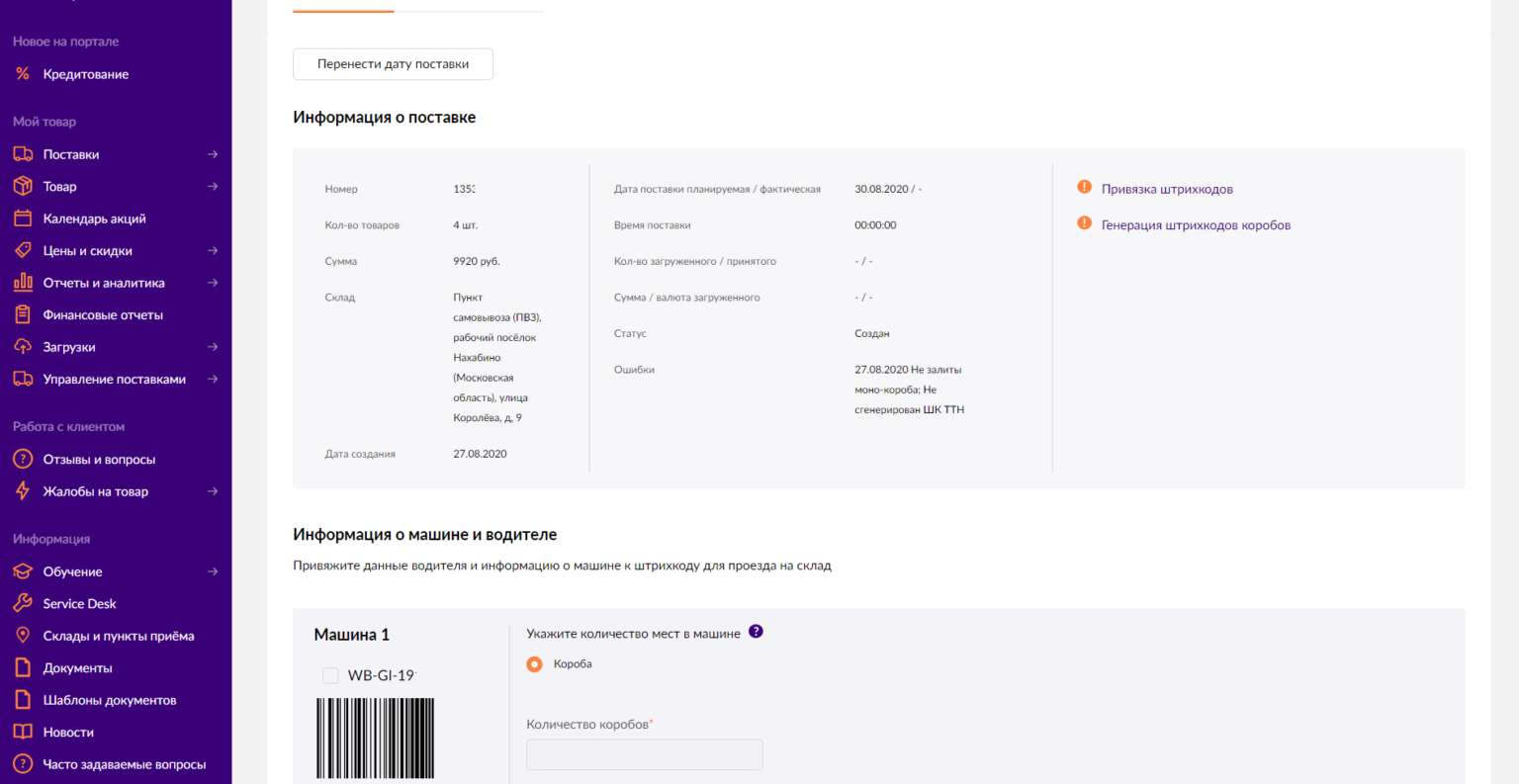The width and height of the screenshot is (1519, 784).
Task: Click the box icon beside Товар
Action: tap(23, 186)
